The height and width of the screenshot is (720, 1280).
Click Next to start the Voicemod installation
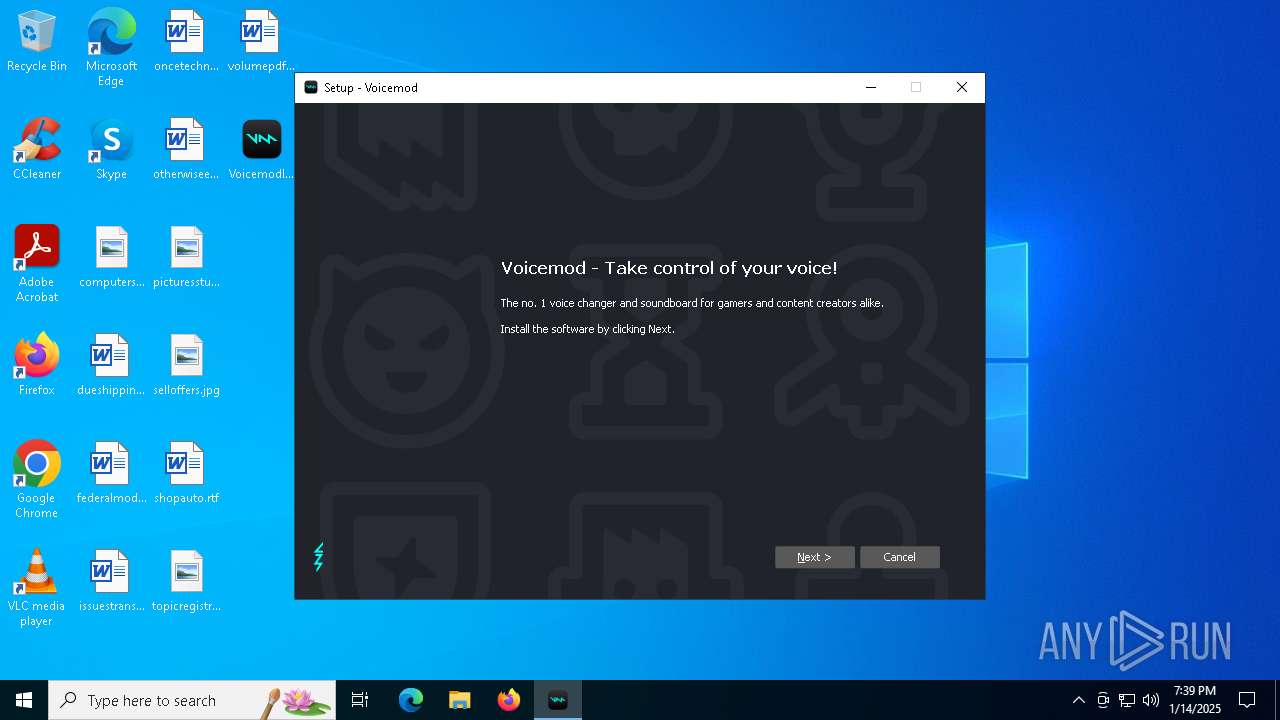click(x=814, y=557)
